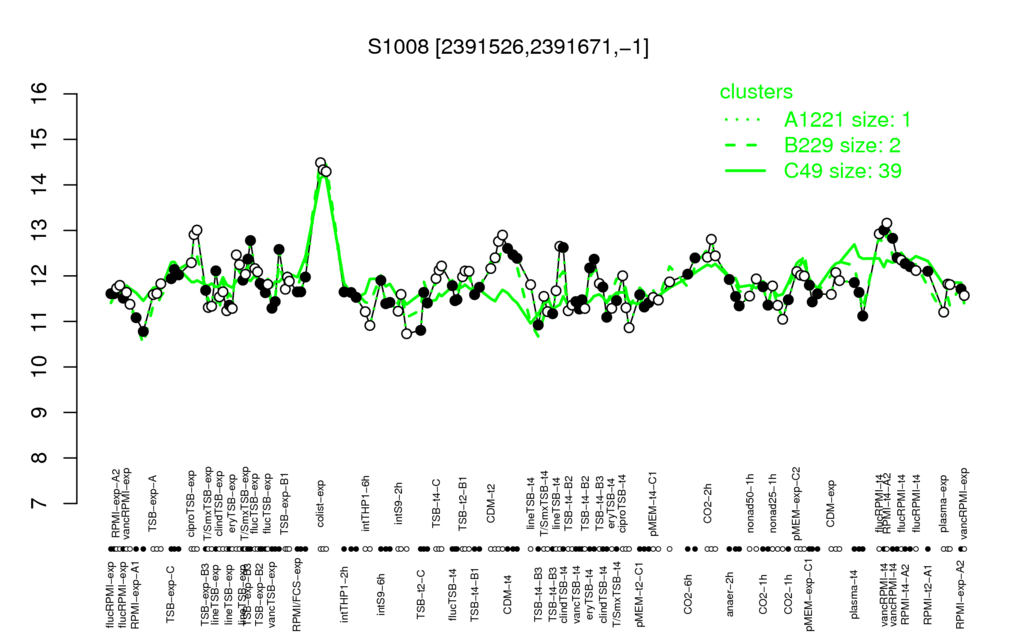Screen dimensions: 1024x640
Task: Click the 'TSB-exp-C' x-axis label
Action: 170,592
